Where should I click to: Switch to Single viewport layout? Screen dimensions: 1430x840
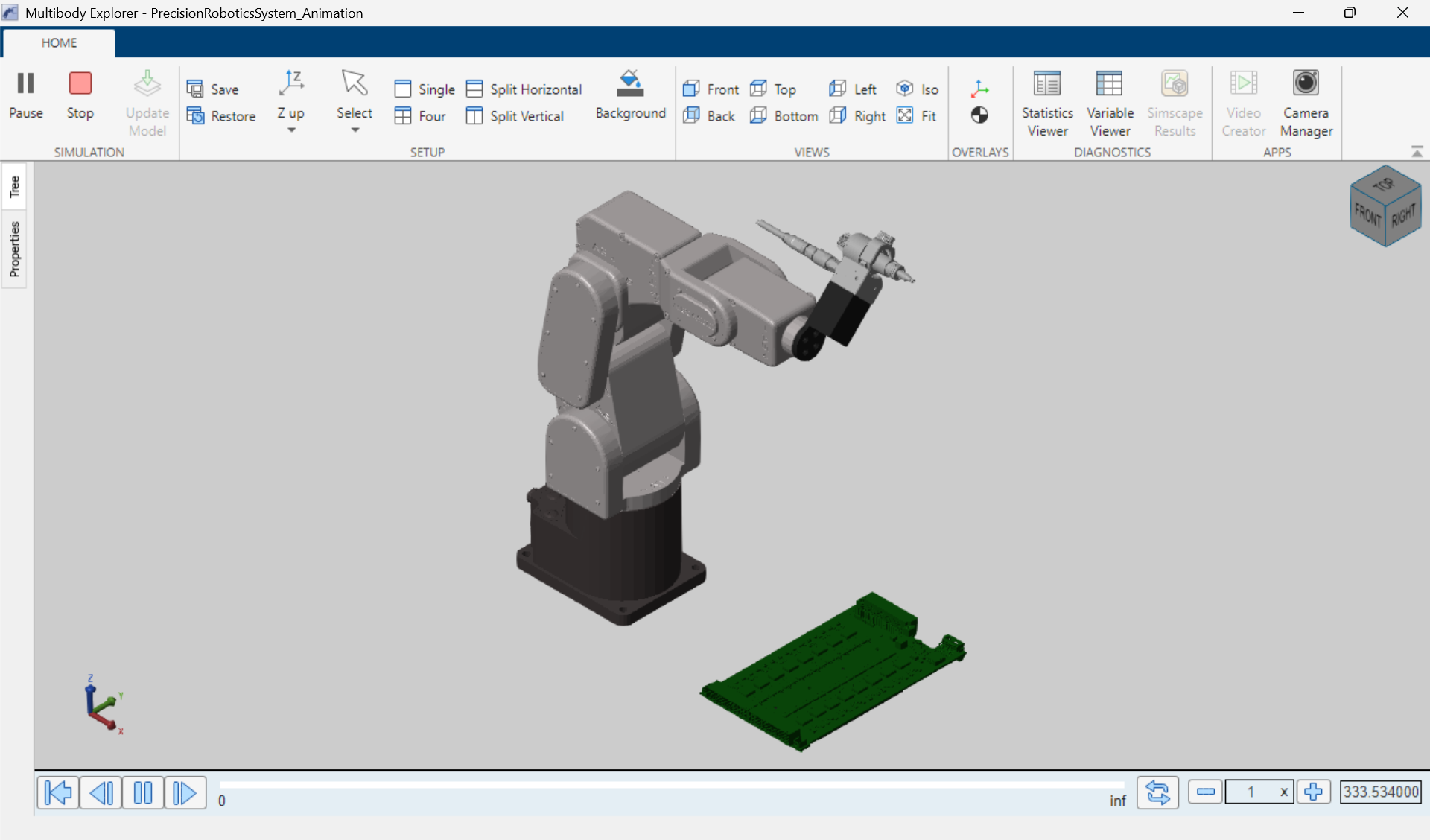click(425, 89)
